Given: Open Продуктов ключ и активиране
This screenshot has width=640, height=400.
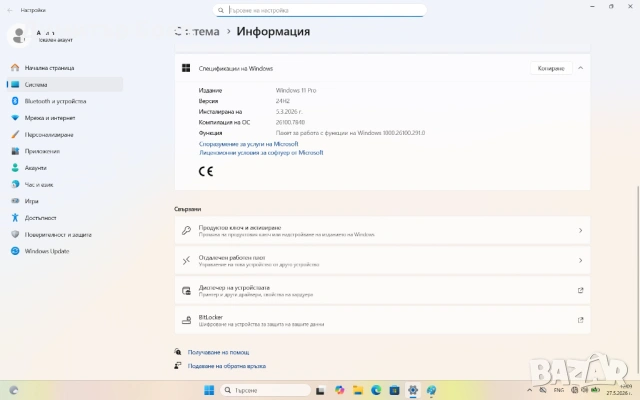Looking at the screenshot, I should pos(382,231).
